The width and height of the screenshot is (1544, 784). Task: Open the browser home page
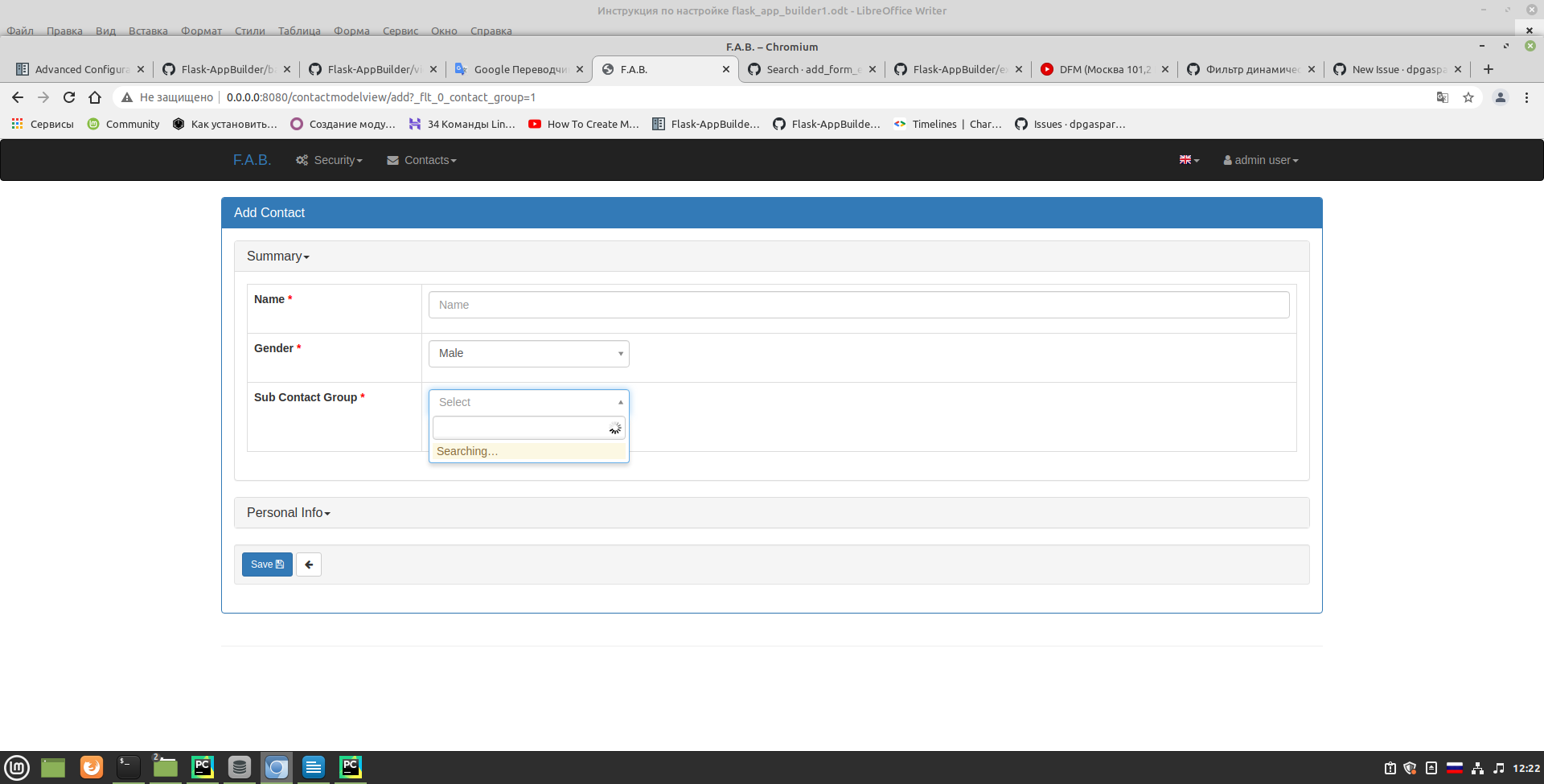(x=95, y=97)
